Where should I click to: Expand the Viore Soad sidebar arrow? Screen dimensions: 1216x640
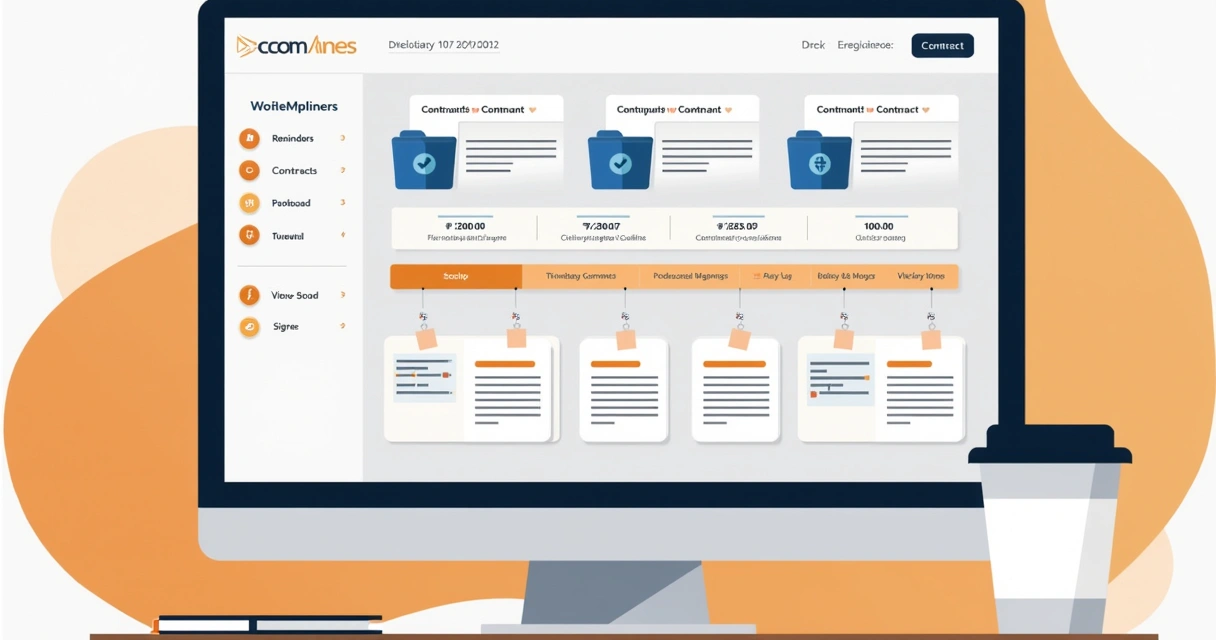[343, 295]
